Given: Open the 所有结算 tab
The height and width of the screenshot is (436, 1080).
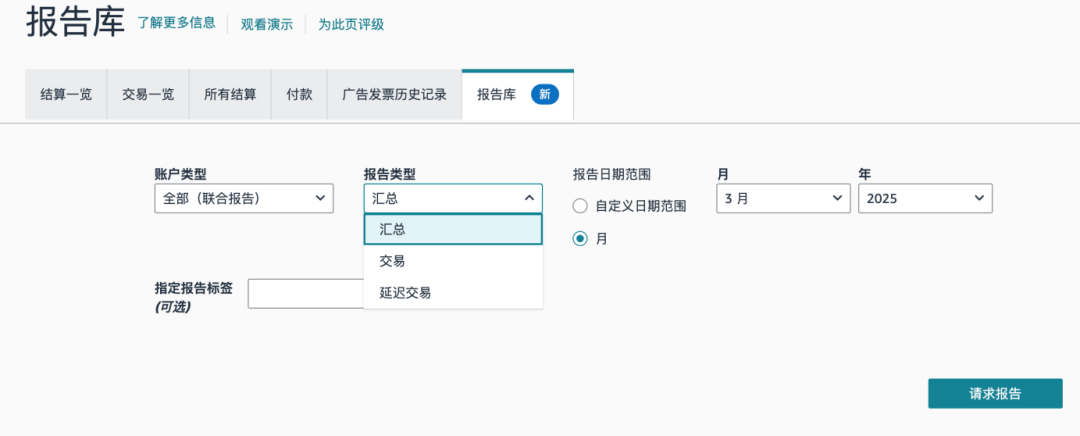Looking at the screenshot, I should (230, 95).
